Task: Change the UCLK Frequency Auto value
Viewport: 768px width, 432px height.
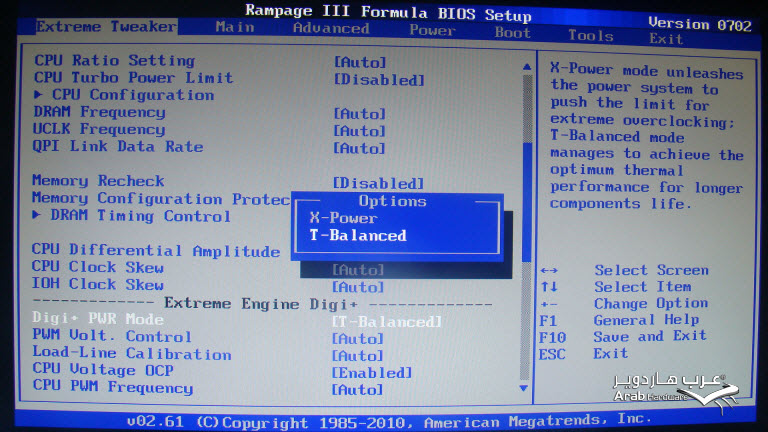Action: pos(360,131)
